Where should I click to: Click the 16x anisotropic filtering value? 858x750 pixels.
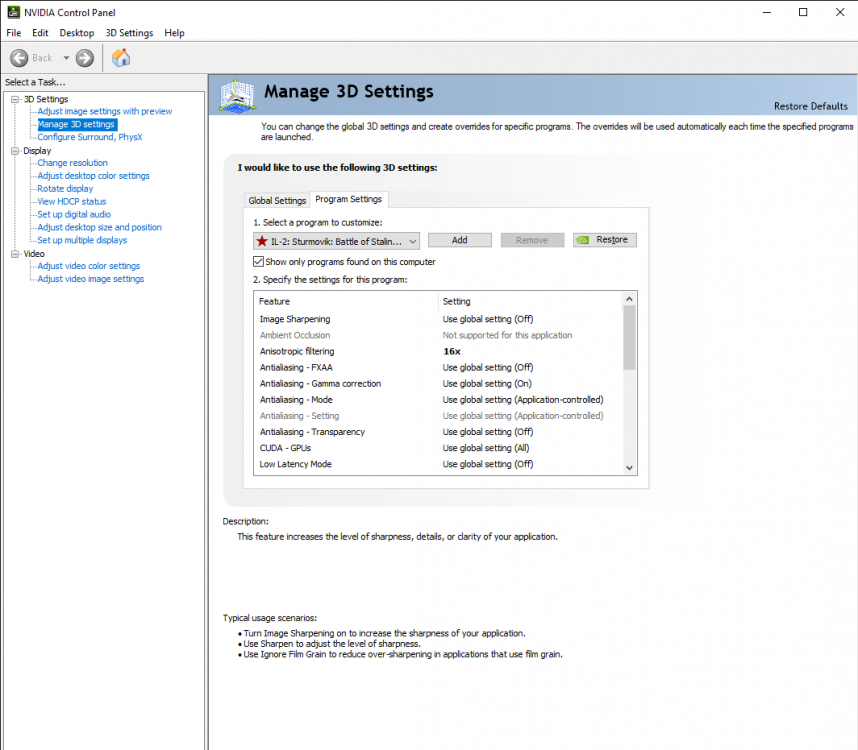click(x=452, y=351)
